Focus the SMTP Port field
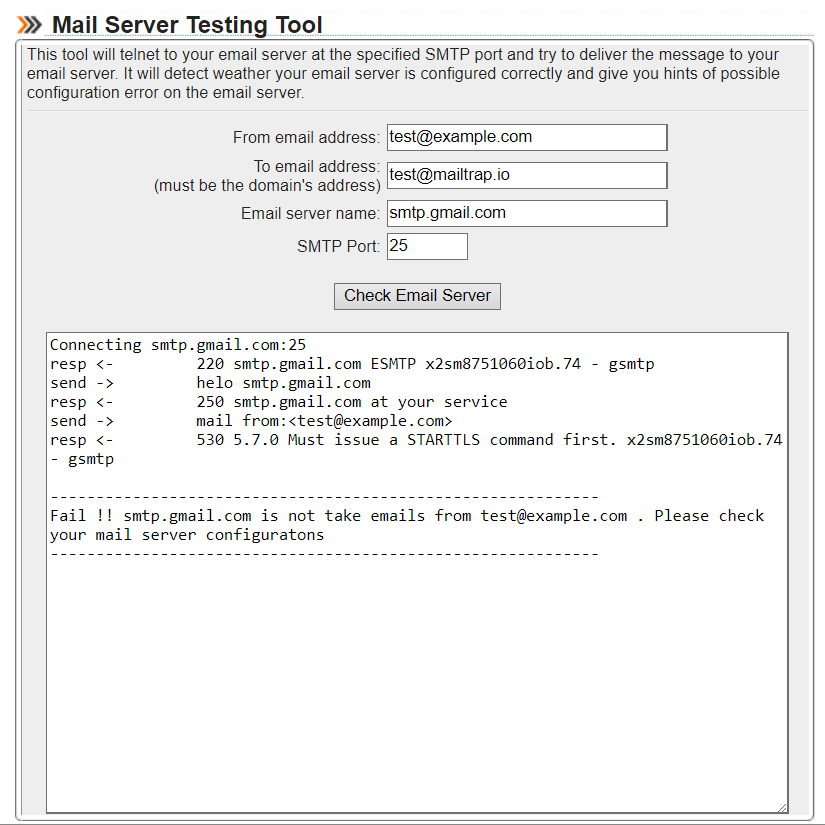The width and height of the screenshot is (825, 825). tap(427, 246)
